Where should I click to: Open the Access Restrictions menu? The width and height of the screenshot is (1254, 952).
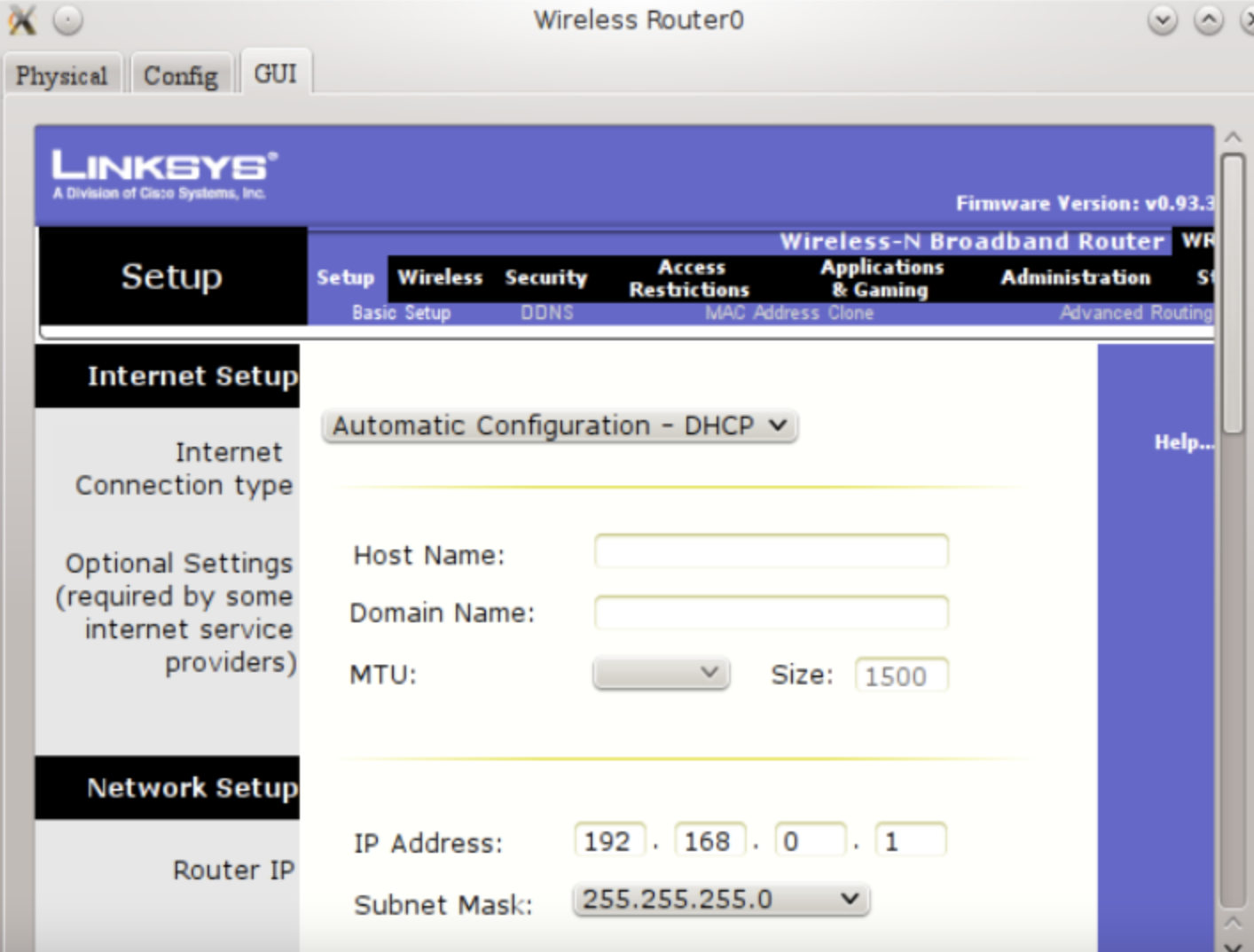coord(689,278)
